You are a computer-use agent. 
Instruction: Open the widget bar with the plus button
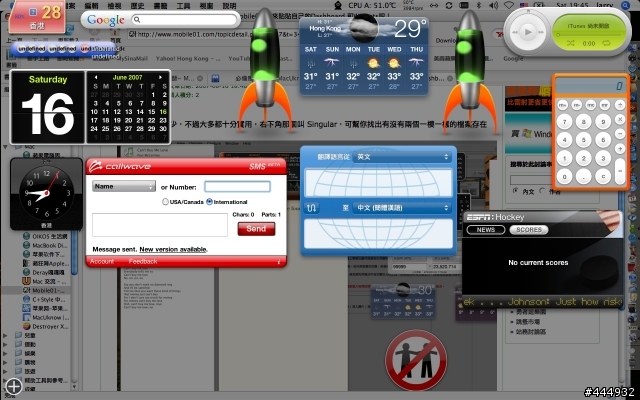point(13,386)
